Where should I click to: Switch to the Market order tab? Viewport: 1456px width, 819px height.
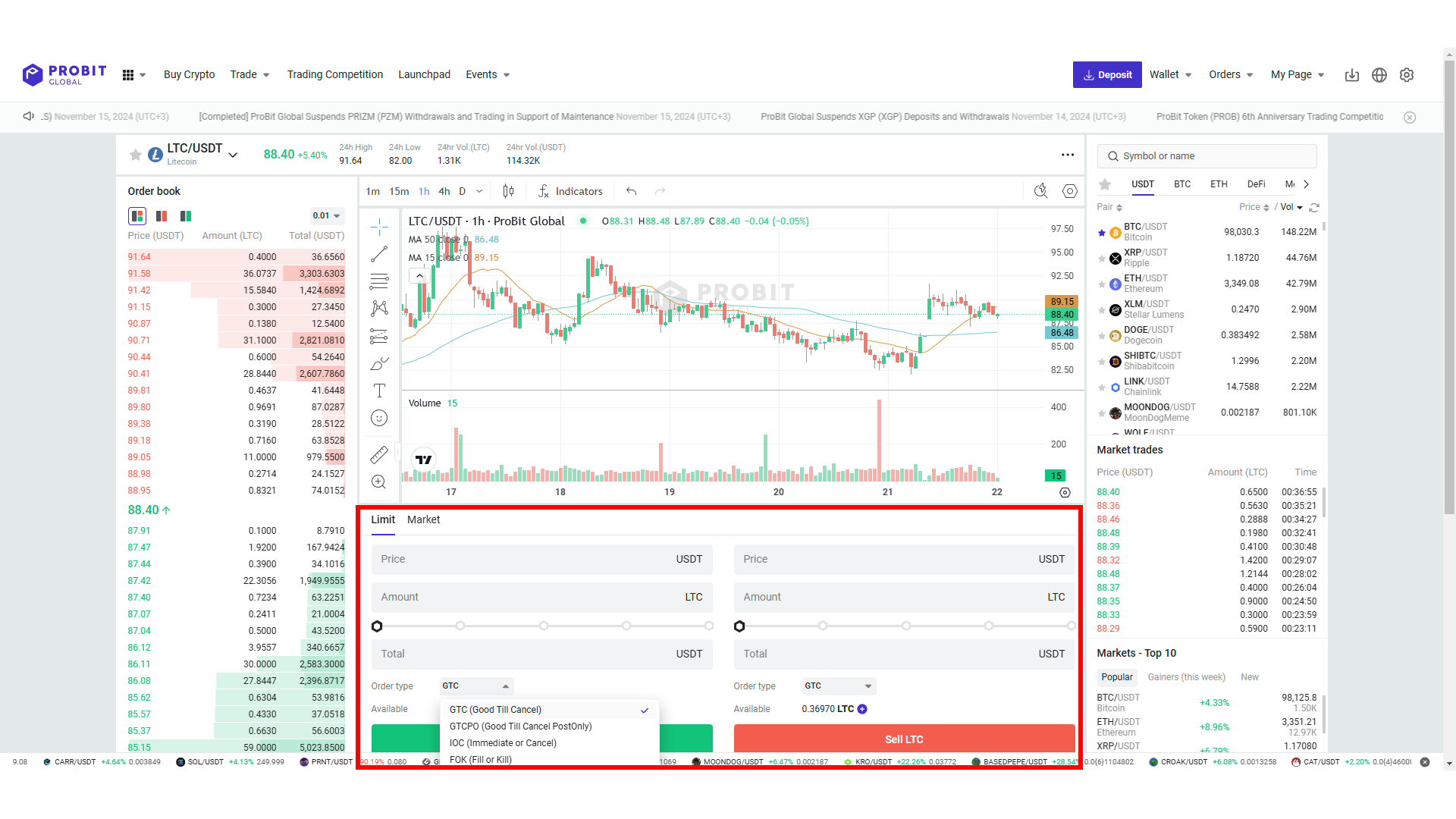click(x=423, y=519)
